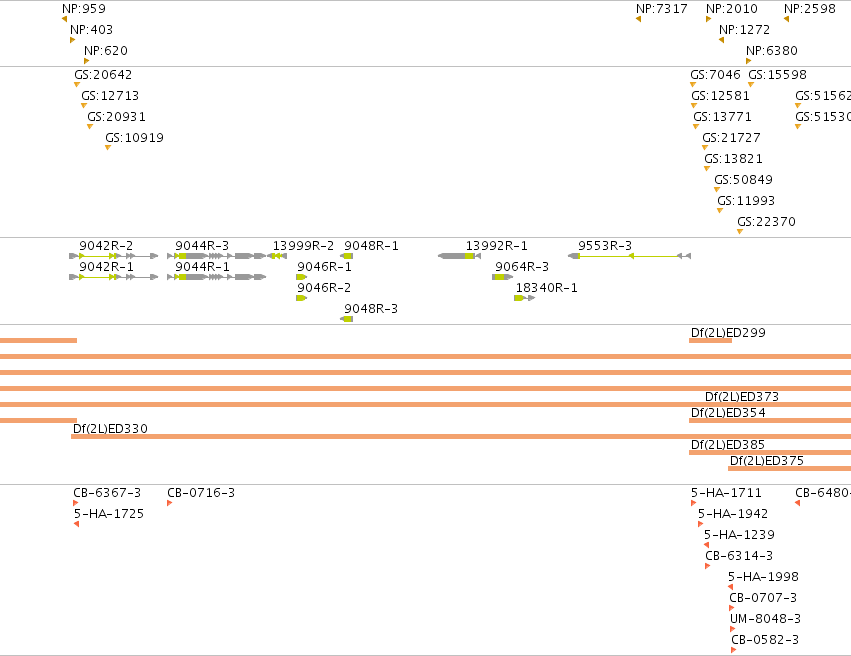851x656 pixels.
Task: Click the 13992R-1 gene model
Action: pyautogui.click(x=459, y=256)
